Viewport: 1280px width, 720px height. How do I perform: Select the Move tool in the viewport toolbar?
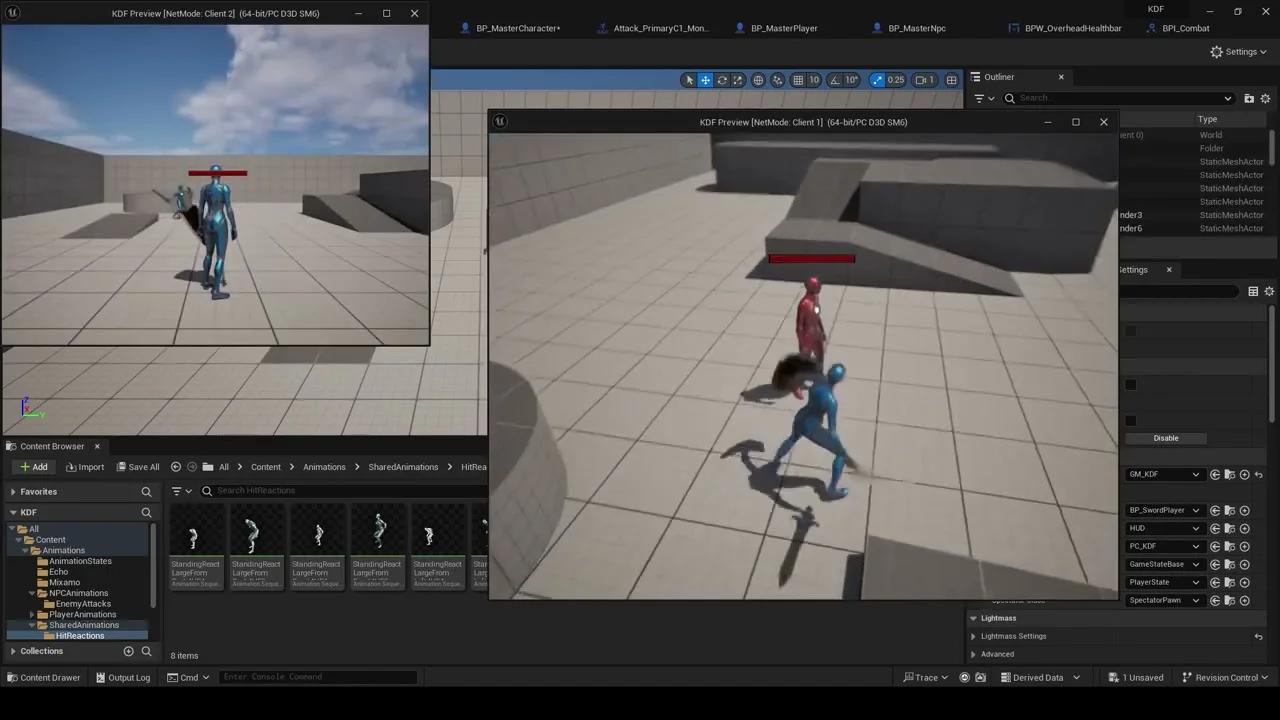coord(705,80)
